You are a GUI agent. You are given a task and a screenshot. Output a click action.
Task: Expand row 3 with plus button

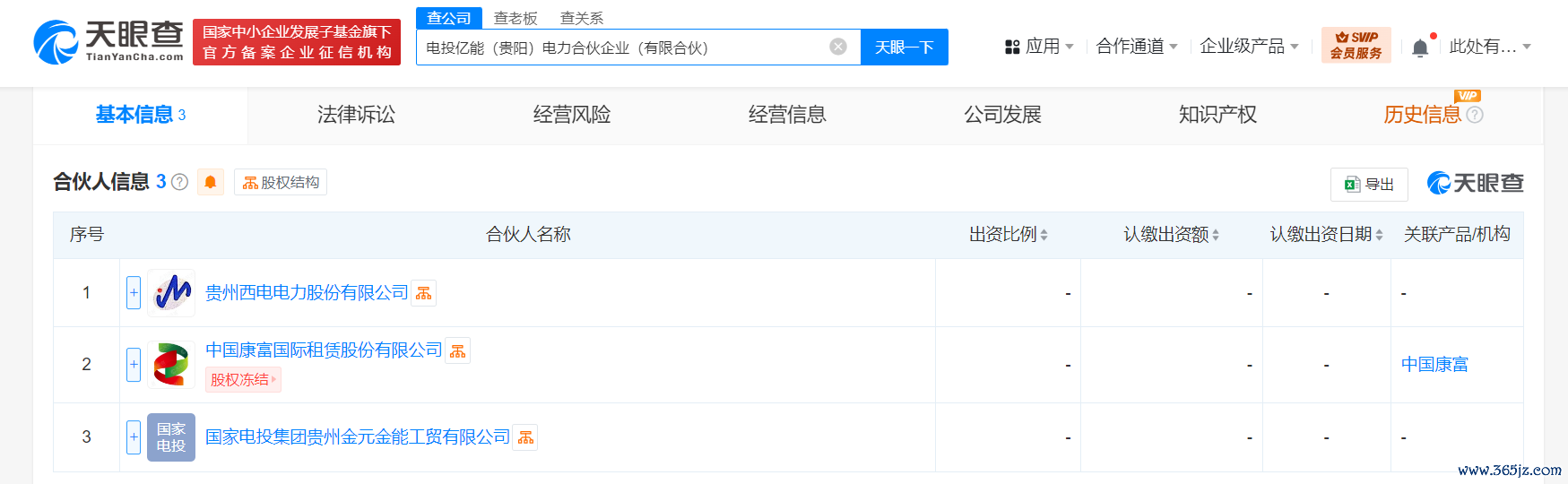[134, 437]
